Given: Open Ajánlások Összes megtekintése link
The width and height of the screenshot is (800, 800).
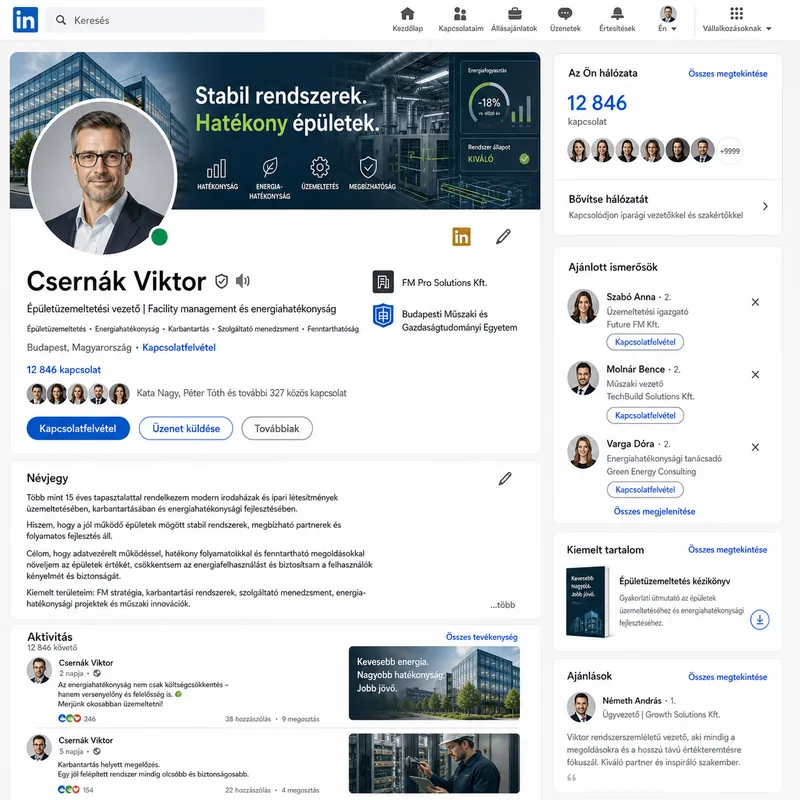Looking at the screenshot, I should click(728, 677).
